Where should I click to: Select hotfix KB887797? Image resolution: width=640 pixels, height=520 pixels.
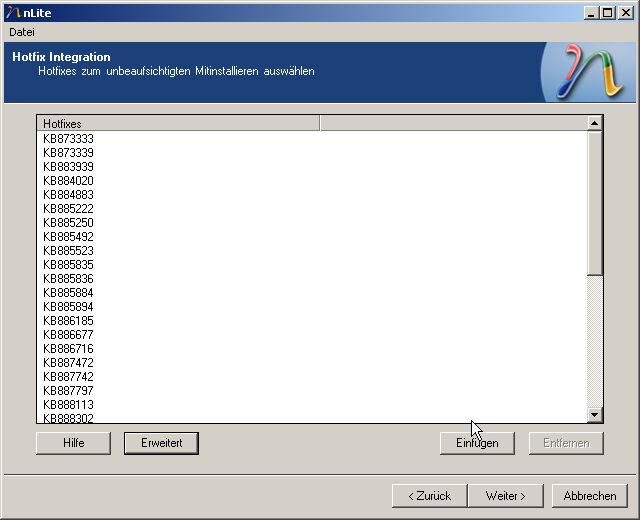(x=68, y=391)
